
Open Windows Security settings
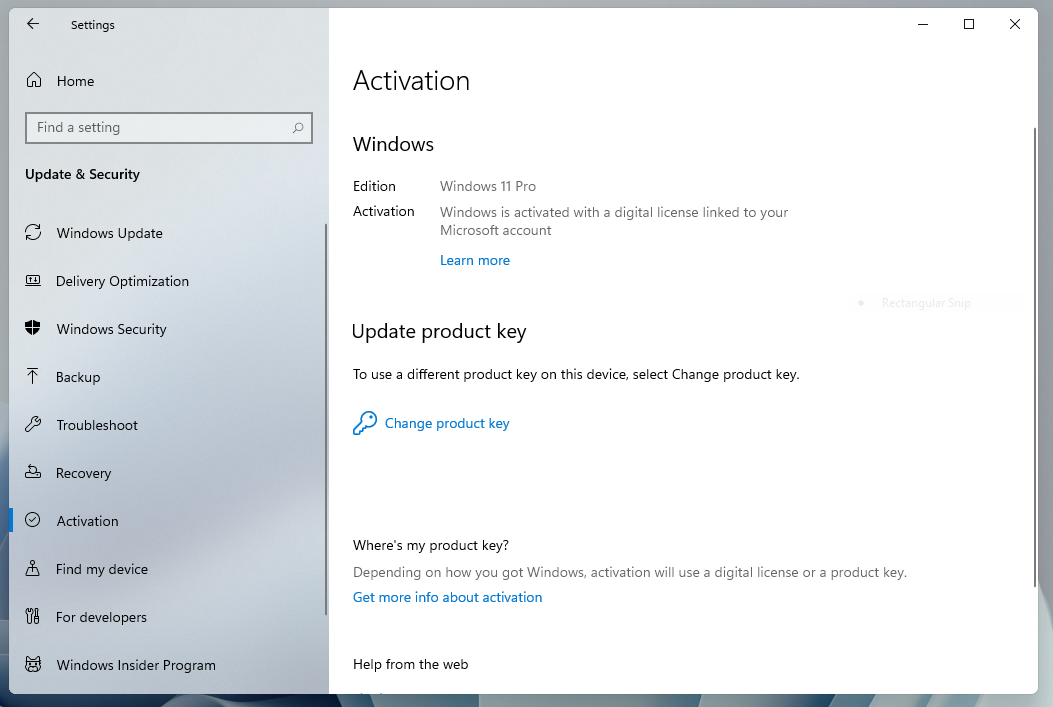click(168, 329)
